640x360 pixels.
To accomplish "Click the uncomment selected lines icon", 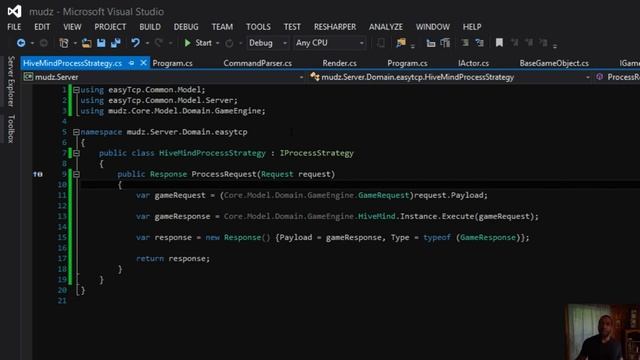I will pyautogui.click(x=480, y=43).
